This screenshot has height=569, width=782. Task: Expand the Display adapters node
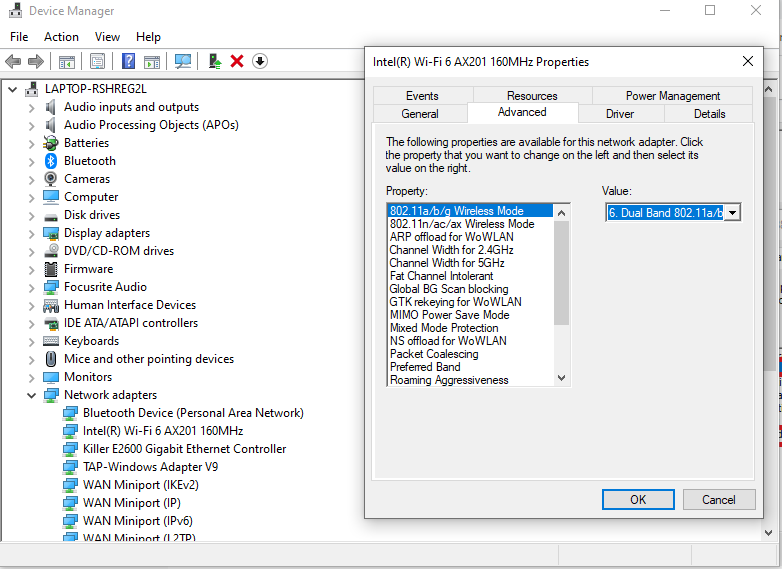[x=31, y=233]
